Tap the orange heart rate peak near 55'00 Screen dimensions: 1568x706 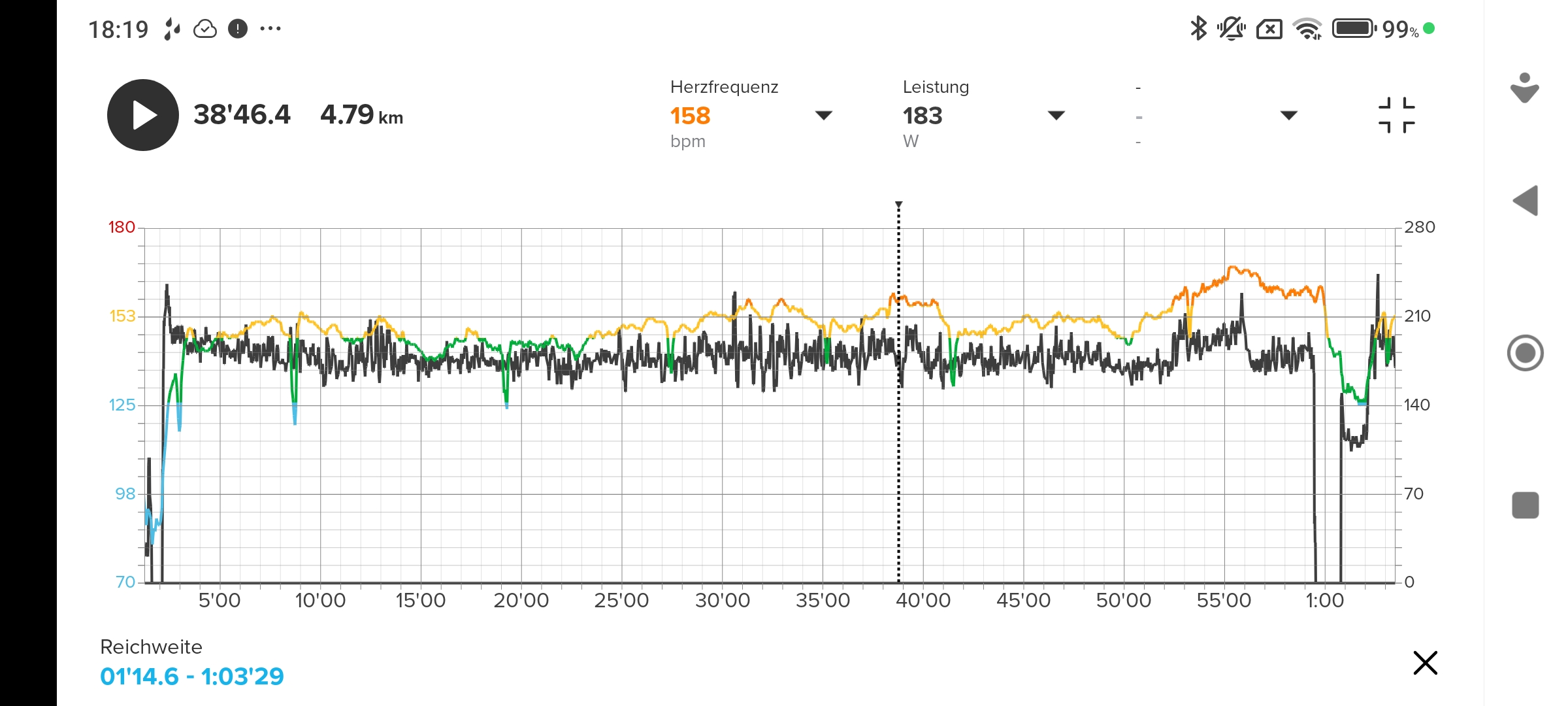[x=1233, y=268]
